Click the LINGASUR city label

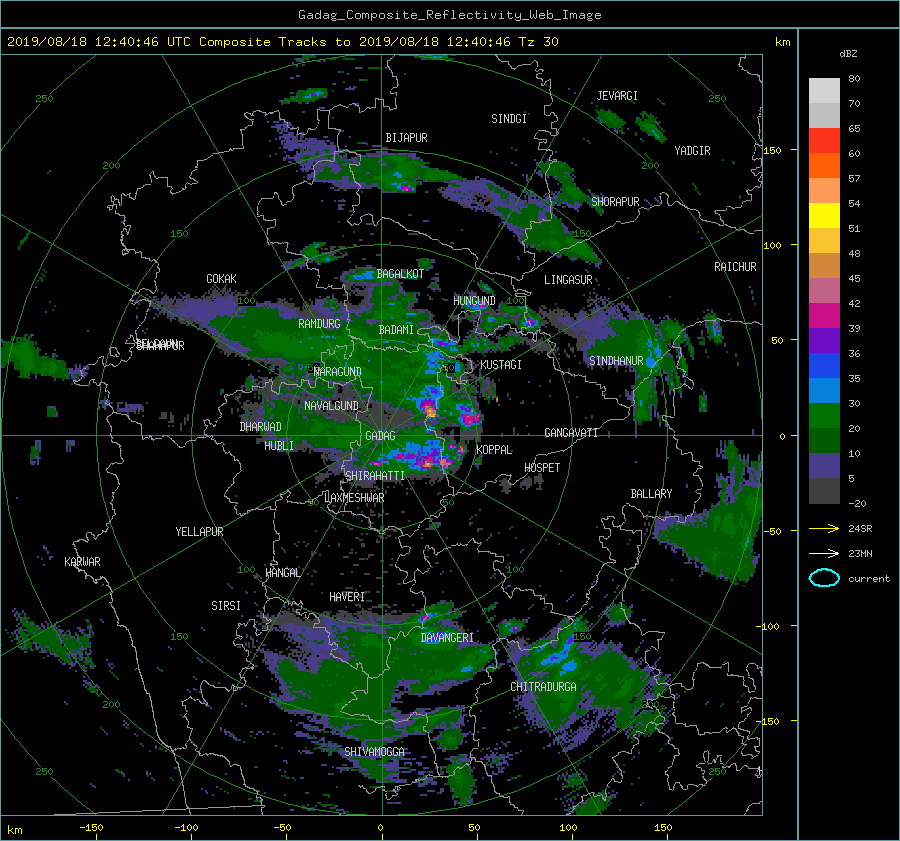pos(568,280)
